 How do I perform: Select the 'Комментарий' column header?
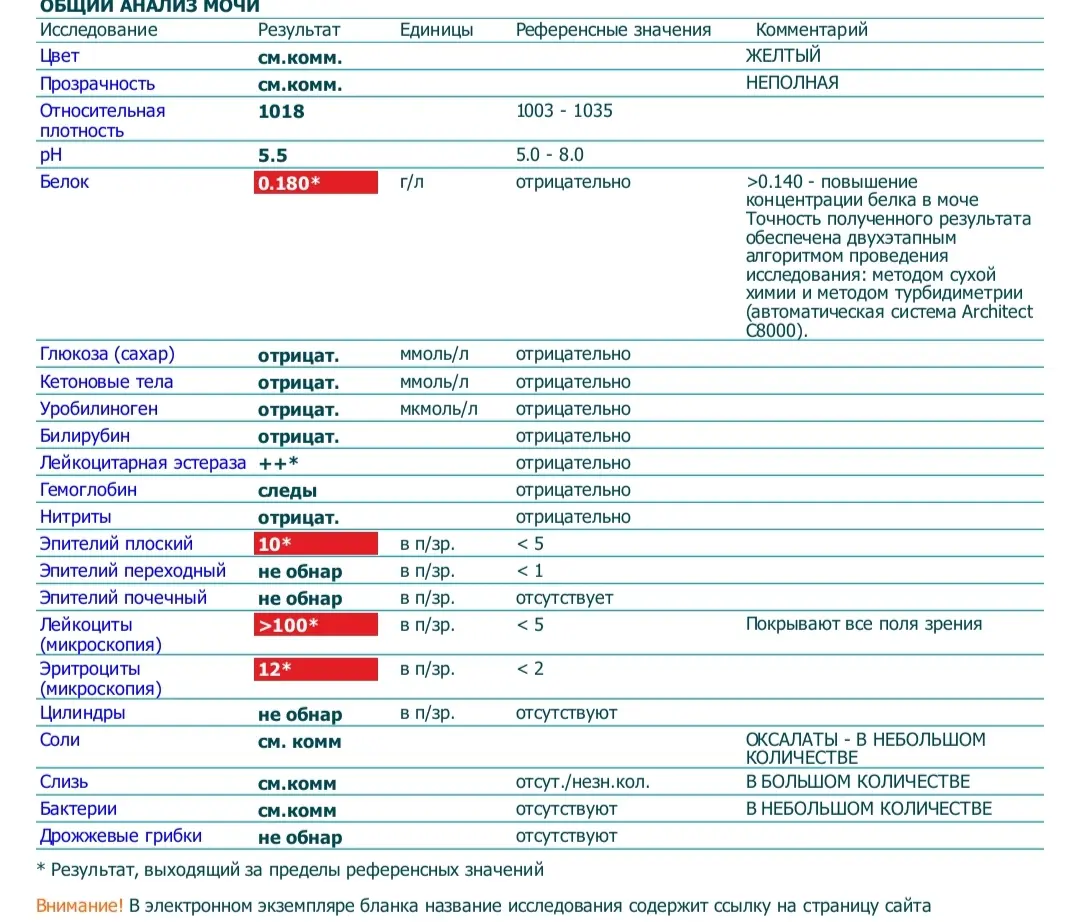tap(811, 30)
